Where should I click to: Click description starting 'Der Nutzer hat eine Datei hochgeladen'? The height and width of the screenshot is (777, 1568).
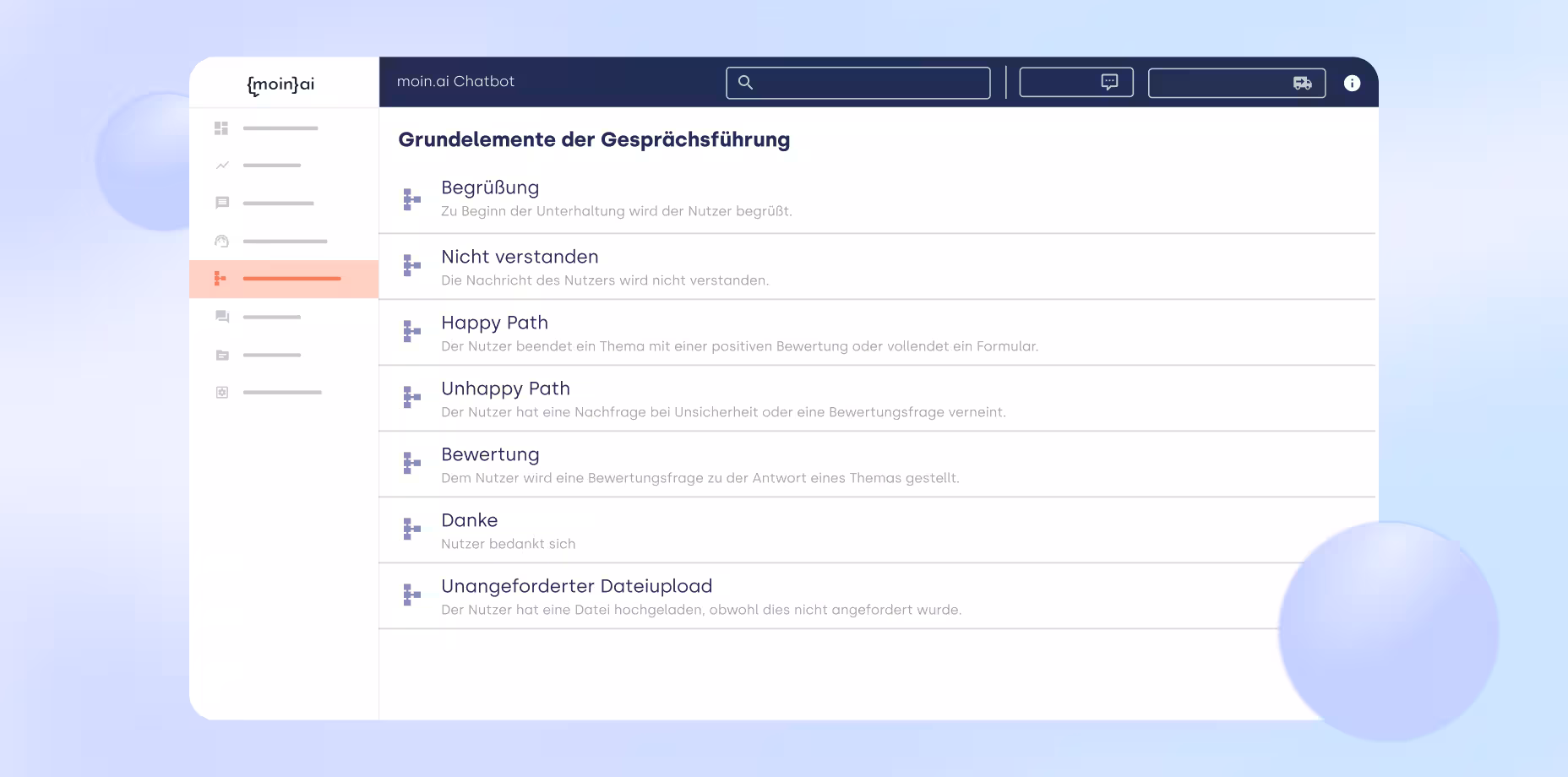(701, 610)
